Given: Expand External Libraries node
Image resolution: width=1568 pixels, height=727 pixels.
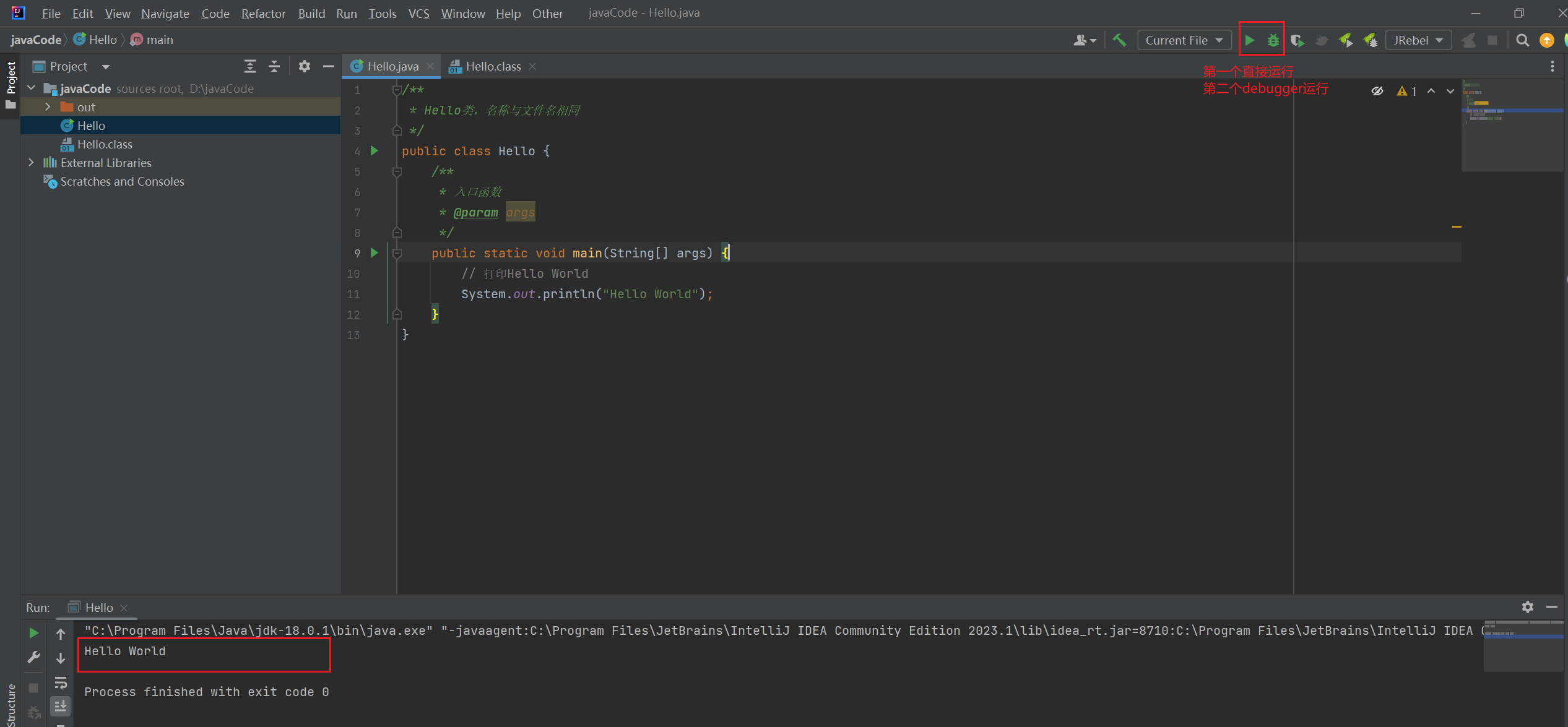Looking at the screenshot, I should click(x=32, y=163).
